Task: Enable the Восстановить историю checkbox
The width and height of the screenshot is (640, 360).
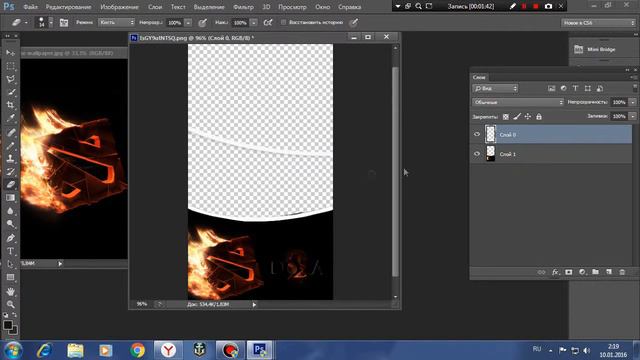Action: pyautogui.click(x=283, y=22)
